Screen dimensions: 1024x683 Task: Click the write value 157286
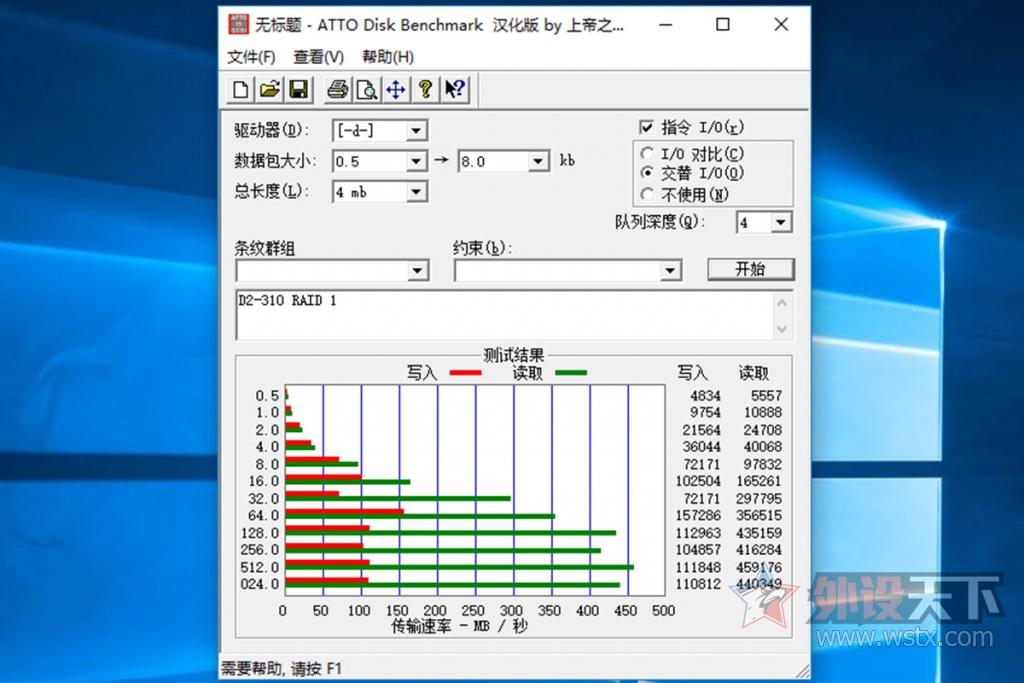[x=698, y=515]
